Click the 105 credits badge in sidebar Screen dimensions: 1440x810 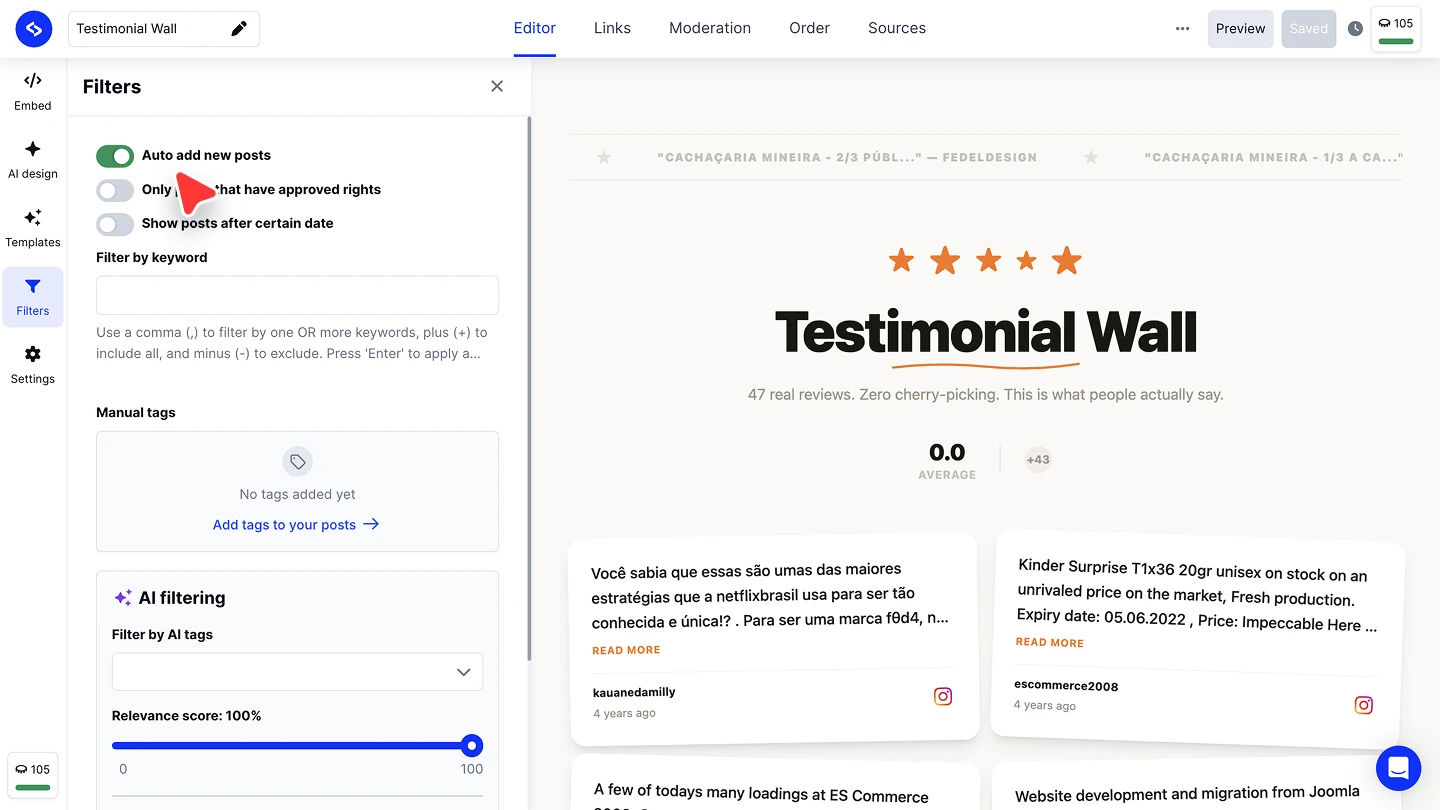point(33,776)
